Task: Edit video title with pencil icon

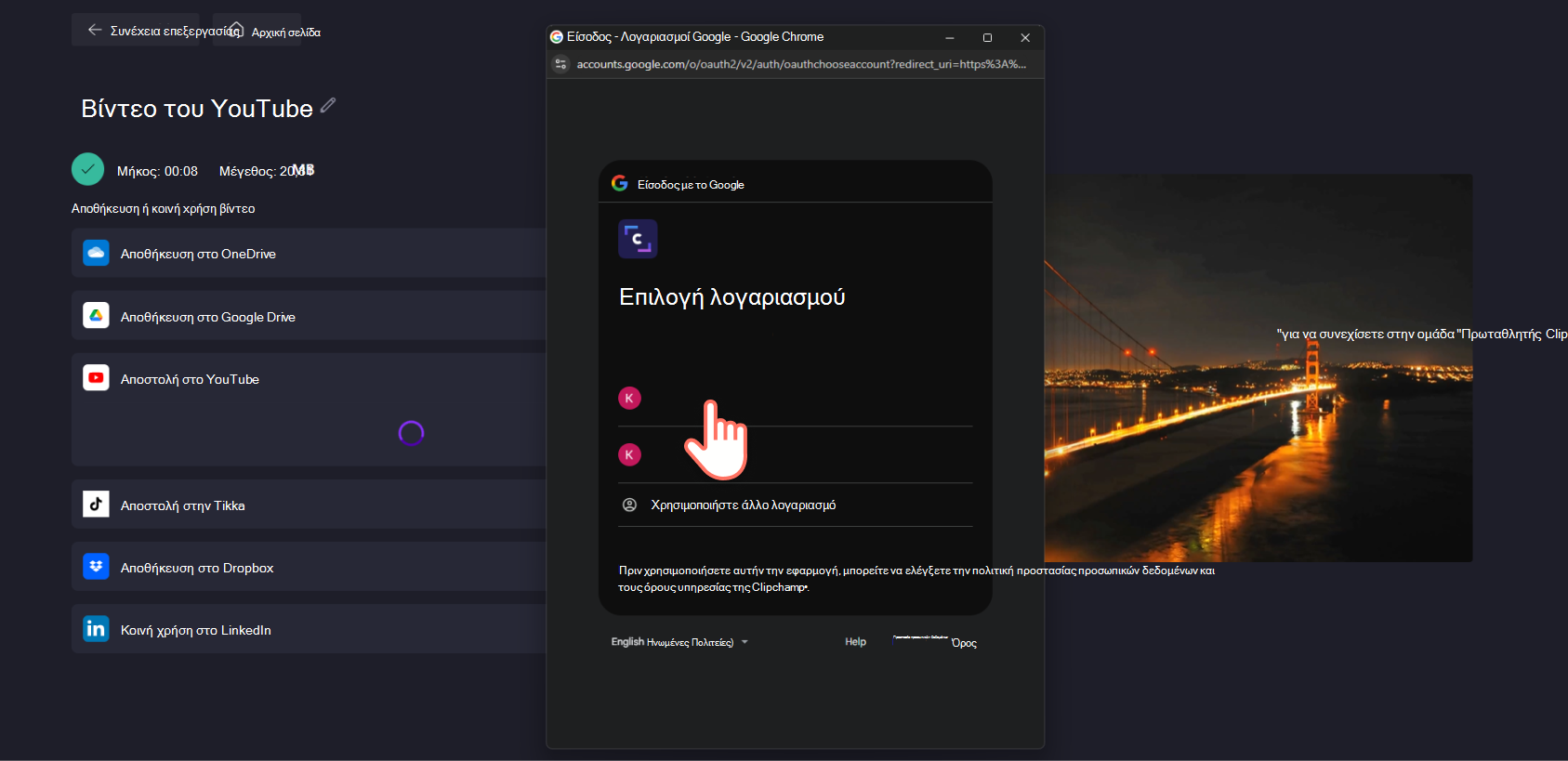Action: click(328, 105)
